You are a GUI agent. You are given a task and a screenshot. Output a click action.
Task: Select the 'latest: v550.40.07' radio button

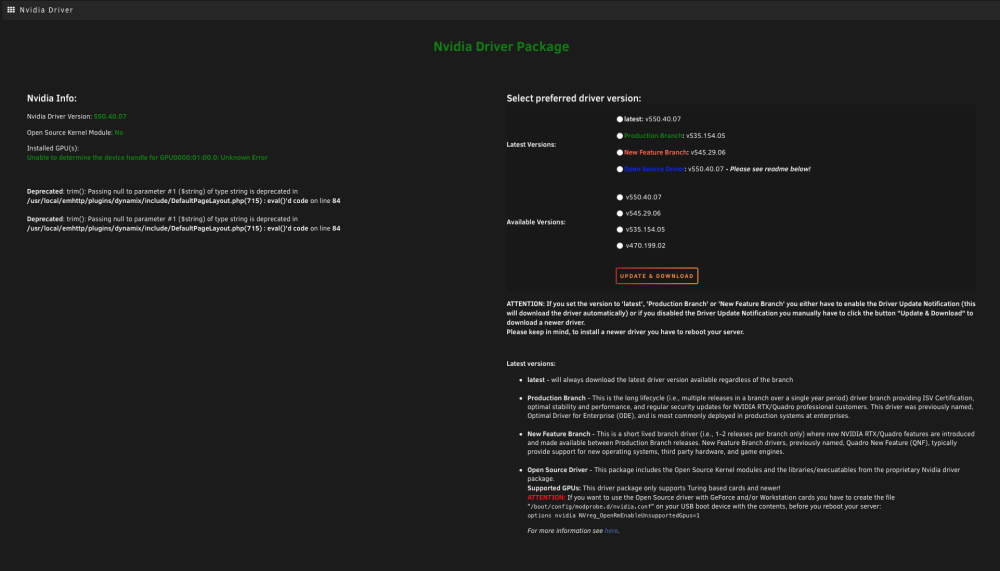click(619, 119)
